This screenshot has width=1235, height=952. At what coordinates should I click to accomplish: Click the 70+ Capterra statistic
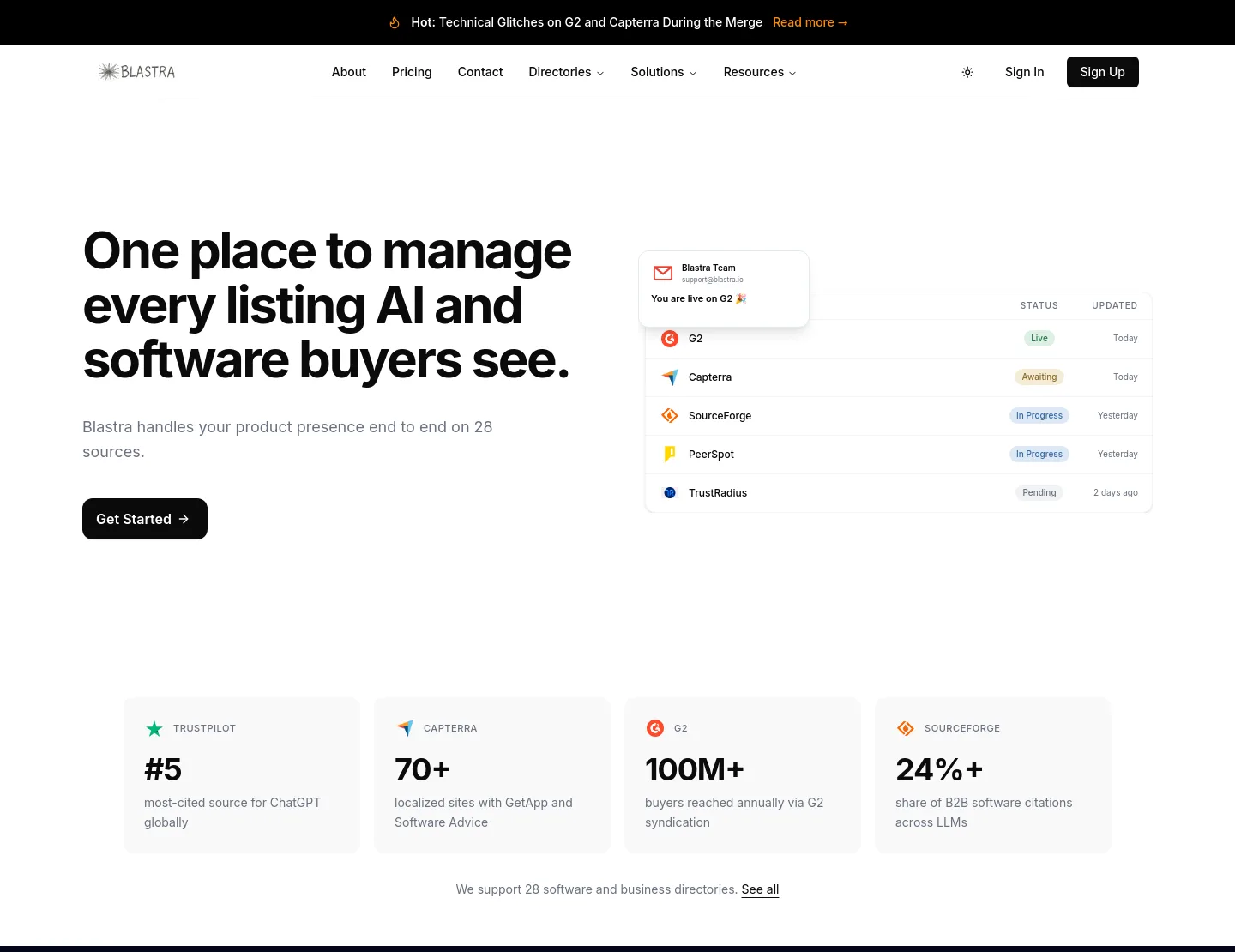[x=422, y=769]
